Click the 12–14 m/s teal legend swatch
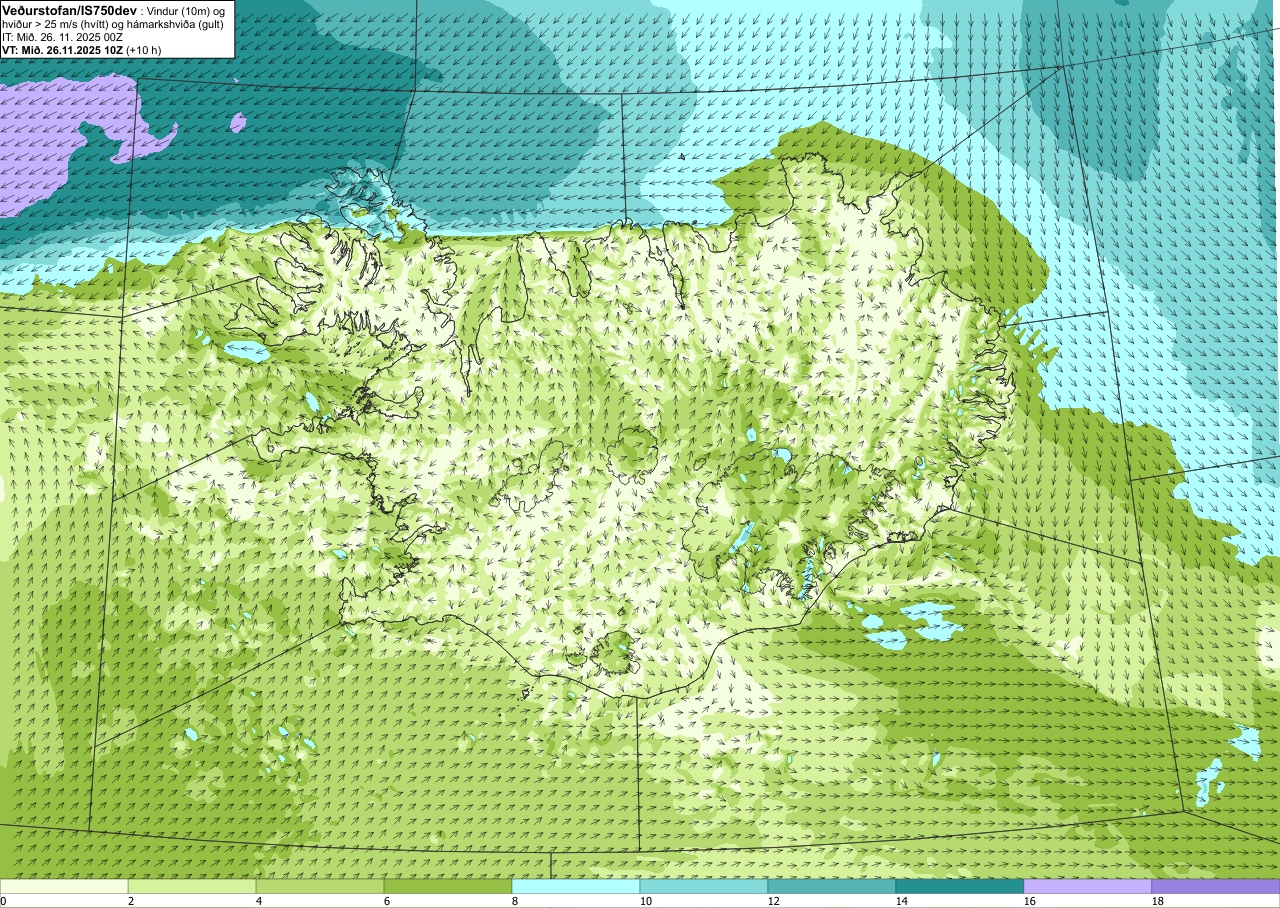The height and width of the screenshot is (908, 1280). click(832, 886)
